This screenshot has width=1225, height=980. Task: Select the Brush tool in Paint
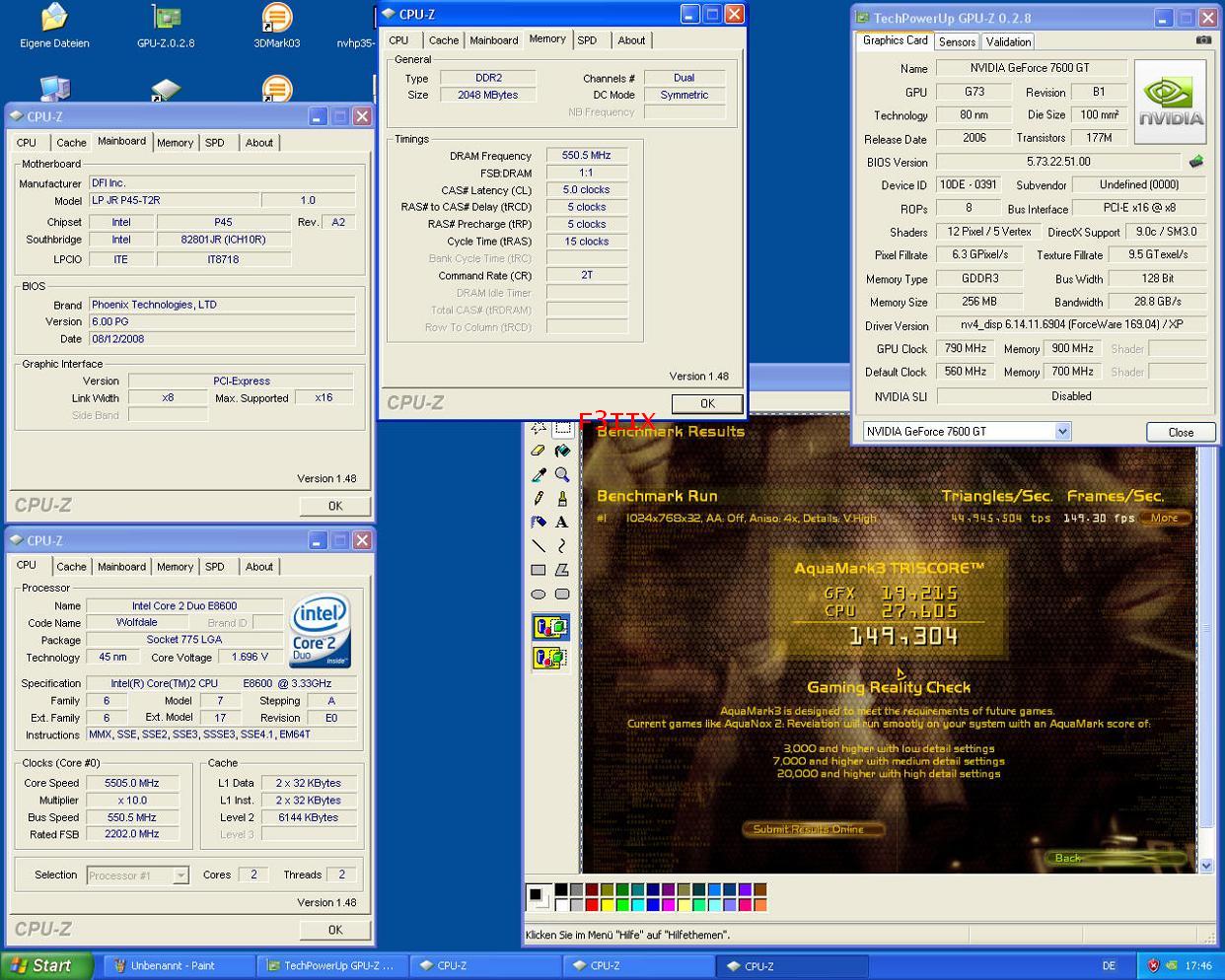562,499
